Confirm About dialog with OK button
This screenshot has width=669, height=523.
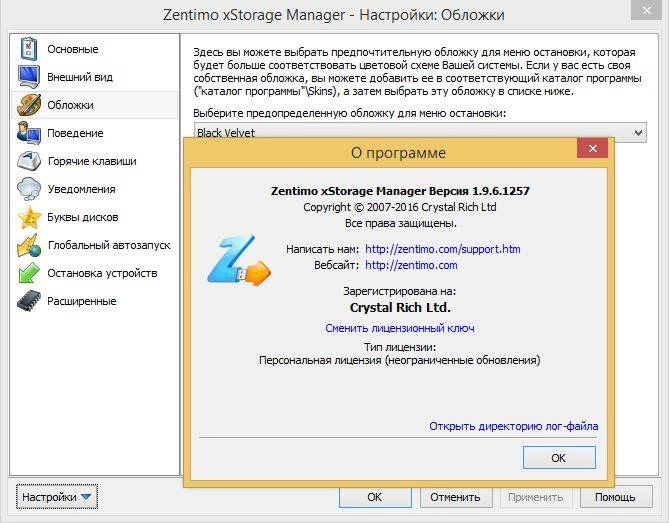(559, 458)
